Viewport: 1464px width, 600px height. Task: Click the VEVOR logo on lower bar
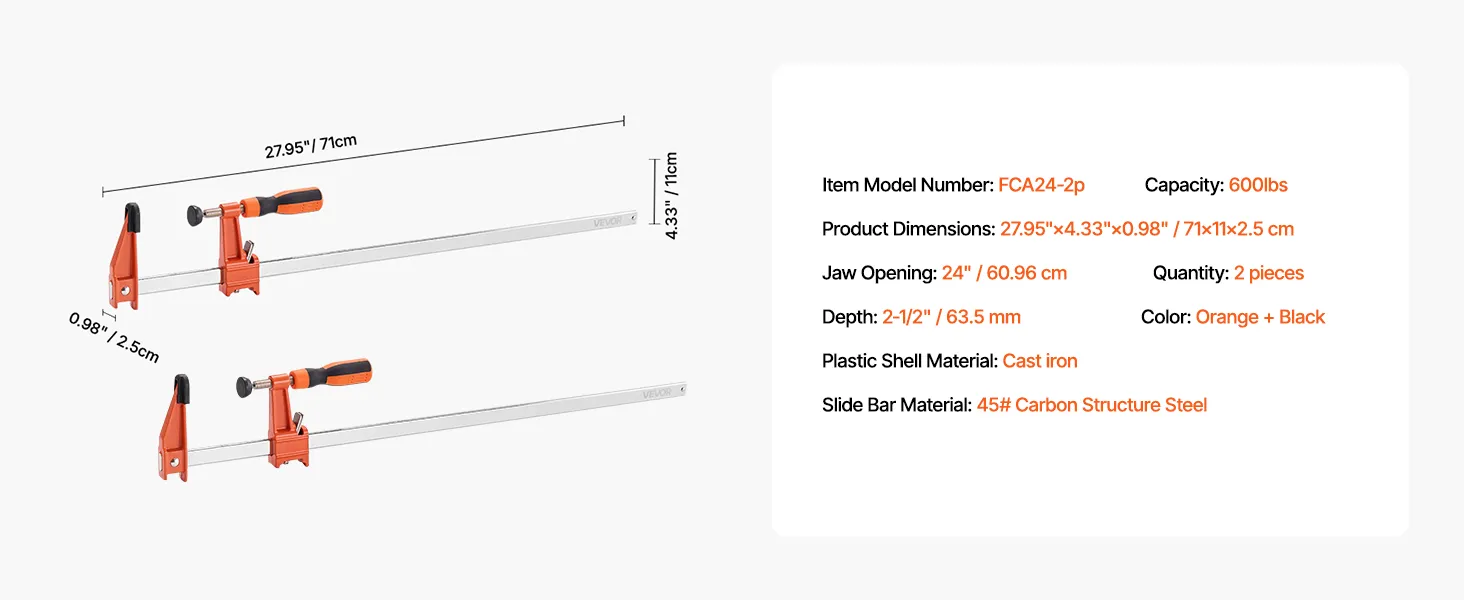657,392
